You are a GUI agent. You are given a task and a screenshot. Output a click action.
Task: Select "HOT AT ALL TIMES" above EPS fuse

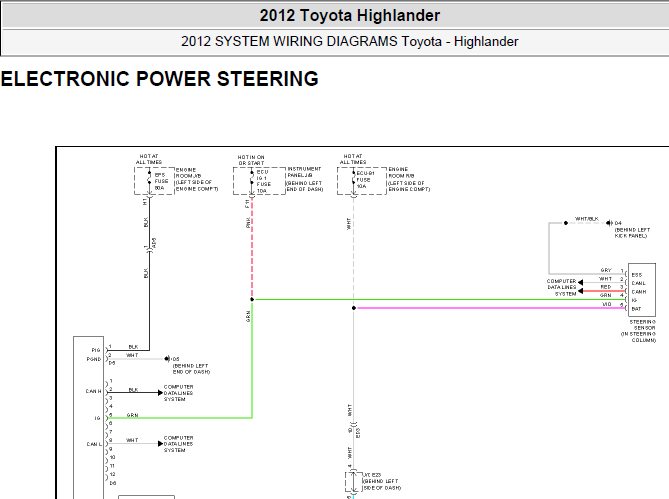(149, 160)
